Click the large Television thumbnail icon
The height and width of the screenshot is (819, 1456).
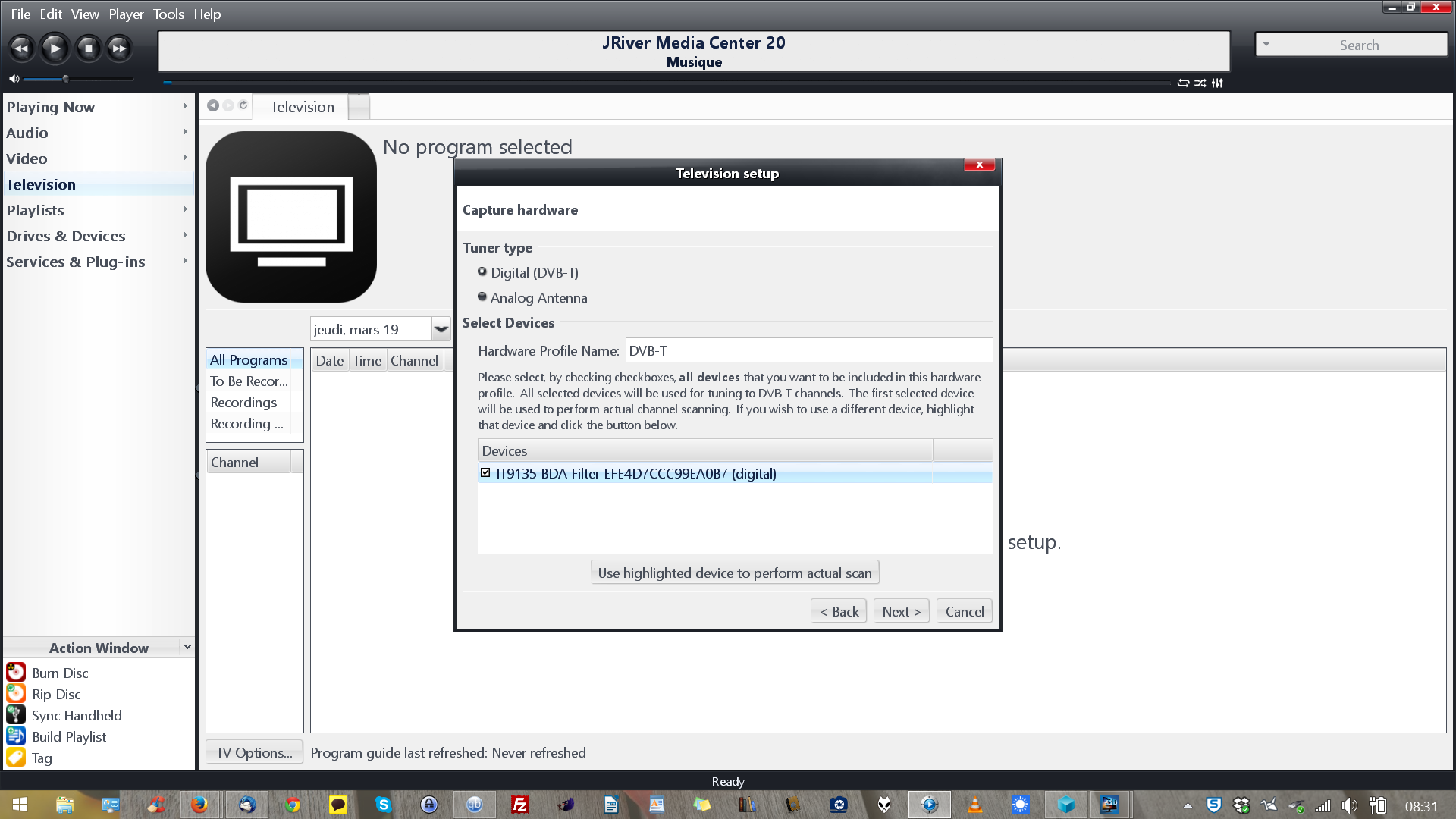pyautogui.click(x=291, y=217)
